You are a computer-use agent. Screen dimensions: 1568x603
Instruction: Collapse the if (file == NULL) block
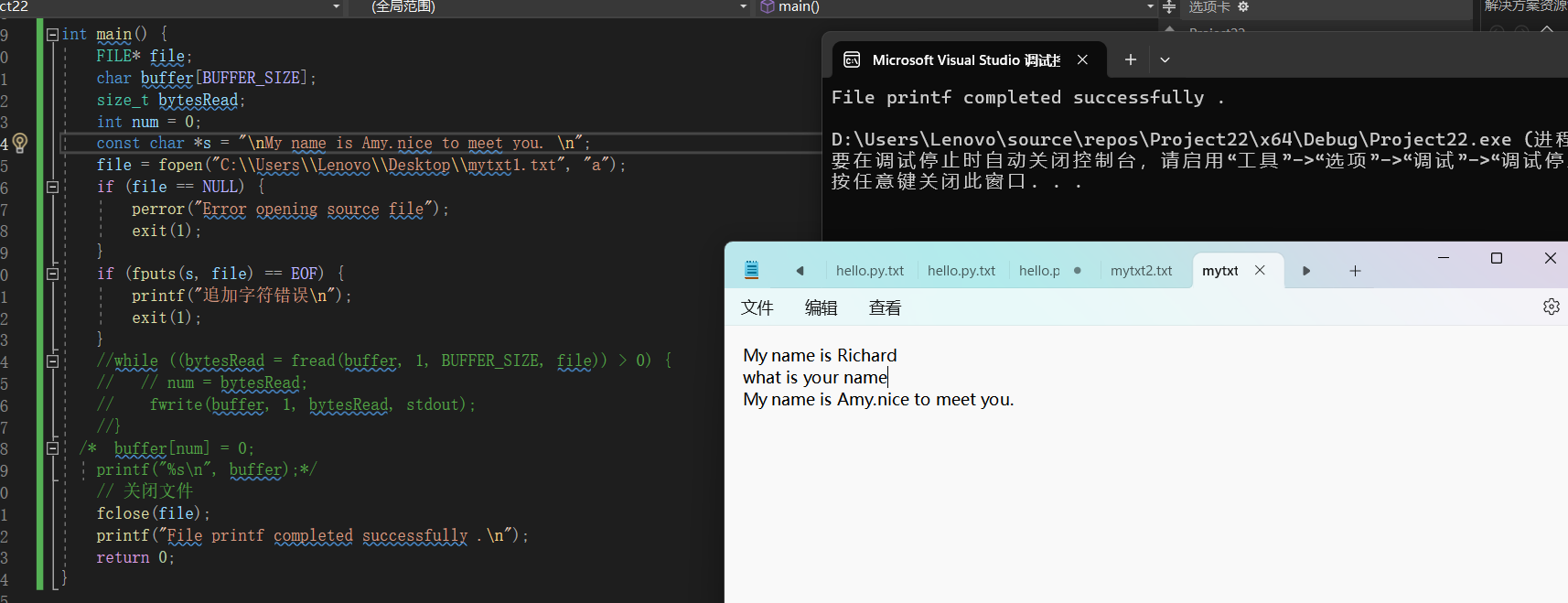[x=52, y=187]
